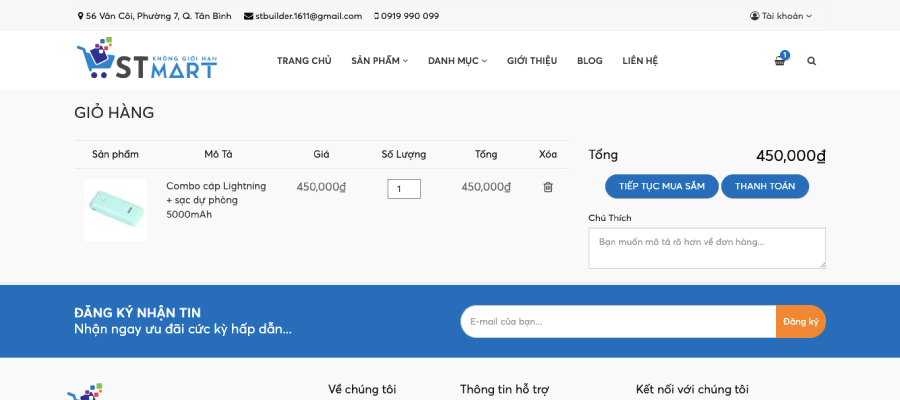
Task: Open the LIÊN HỆ contact page
Action: pos(640,61)
